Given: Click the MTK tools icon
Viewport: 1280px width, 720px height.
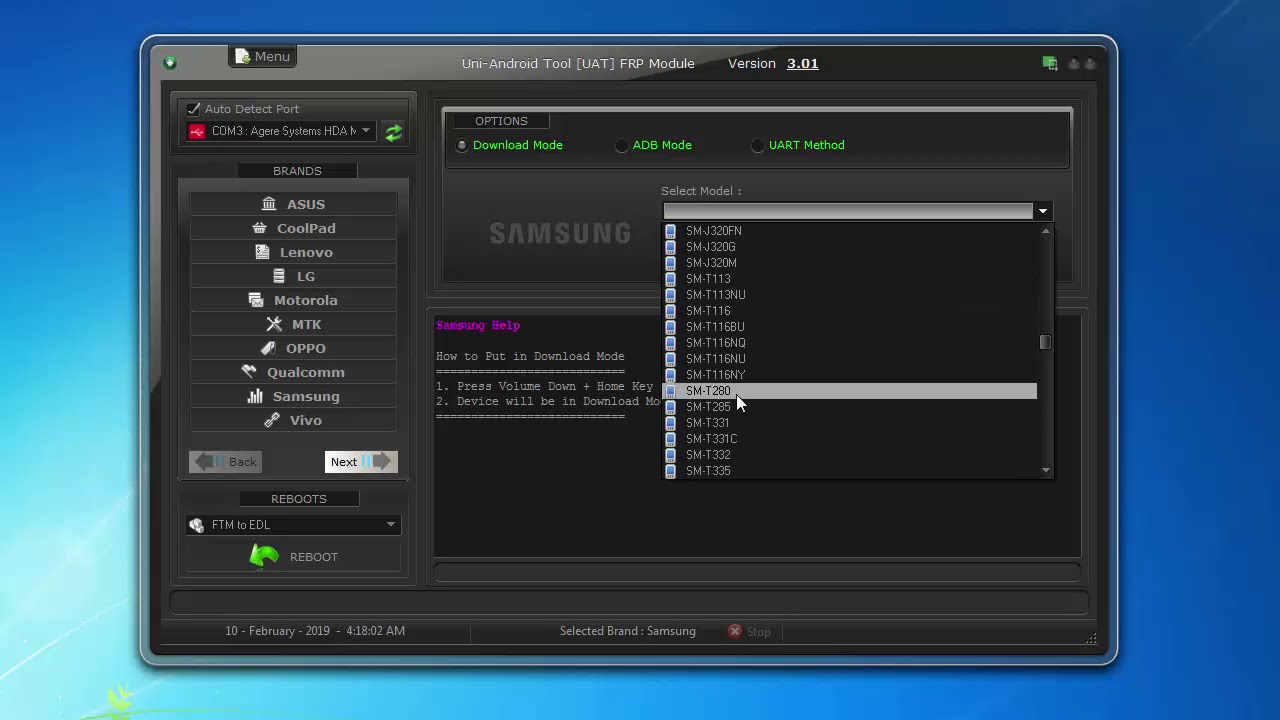Looking at the screenshot, I should [274, 324].
